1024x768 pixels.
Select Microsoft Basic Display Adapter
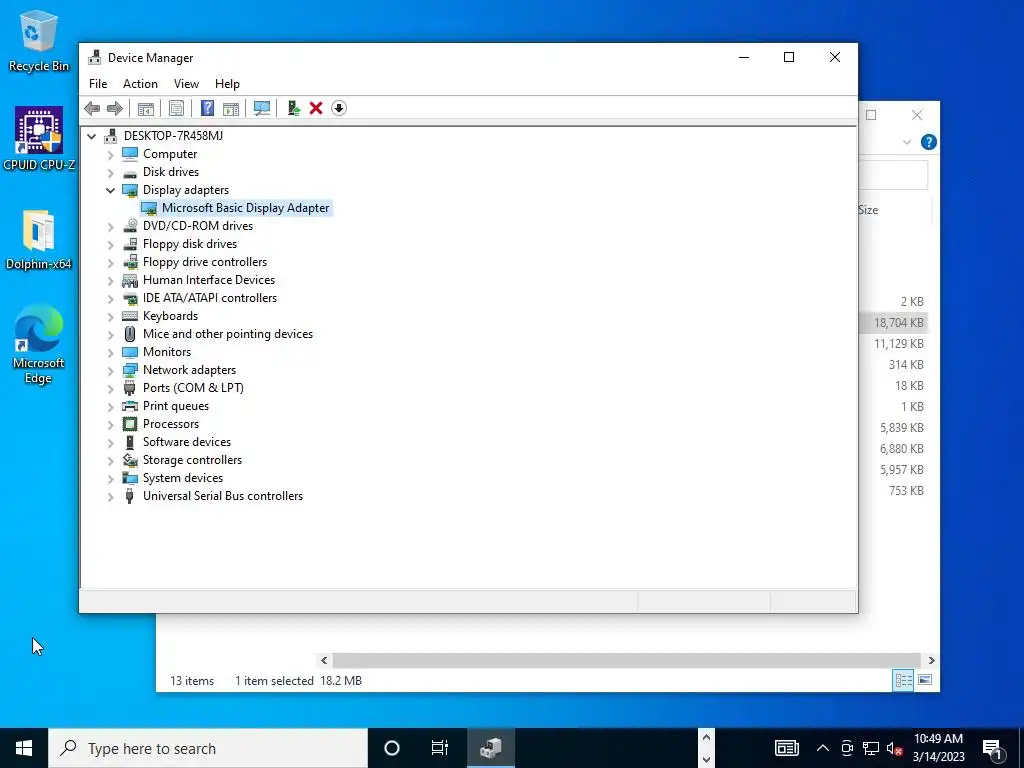click(246, 208)
